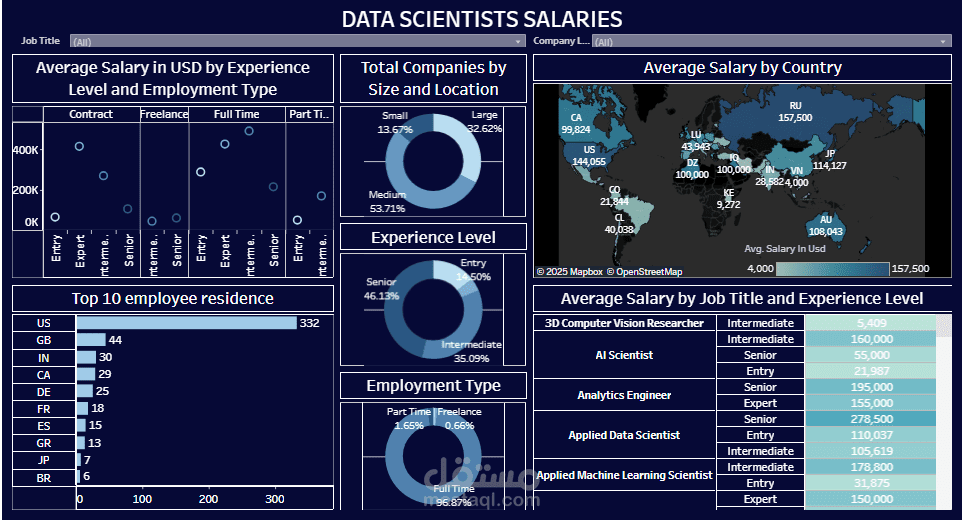
Task: Click the Full Time Entry data point
Action: pos(200,172)
